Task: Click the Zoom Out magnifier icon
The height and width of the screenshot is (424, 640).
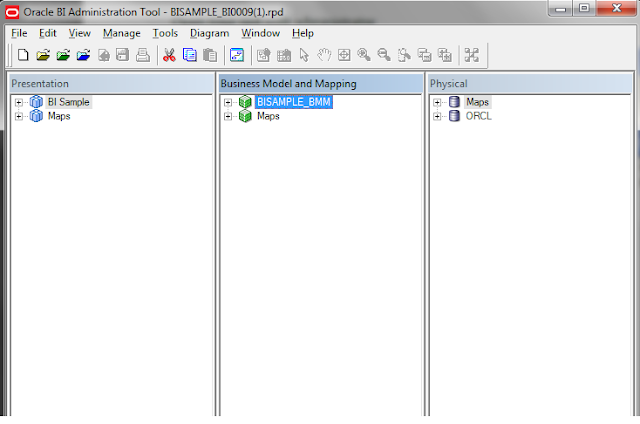Action: (x=384, y=55)
